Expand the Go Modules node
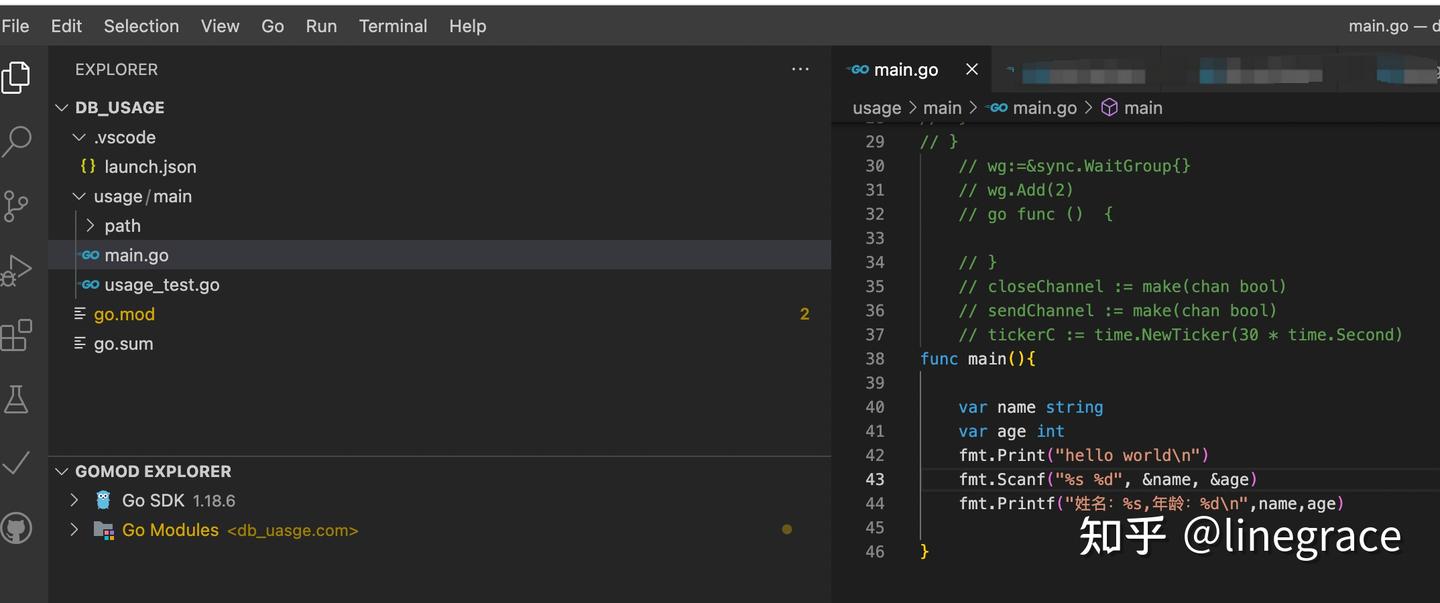This screenshot has height=603, width=1440. coord(74,530)
